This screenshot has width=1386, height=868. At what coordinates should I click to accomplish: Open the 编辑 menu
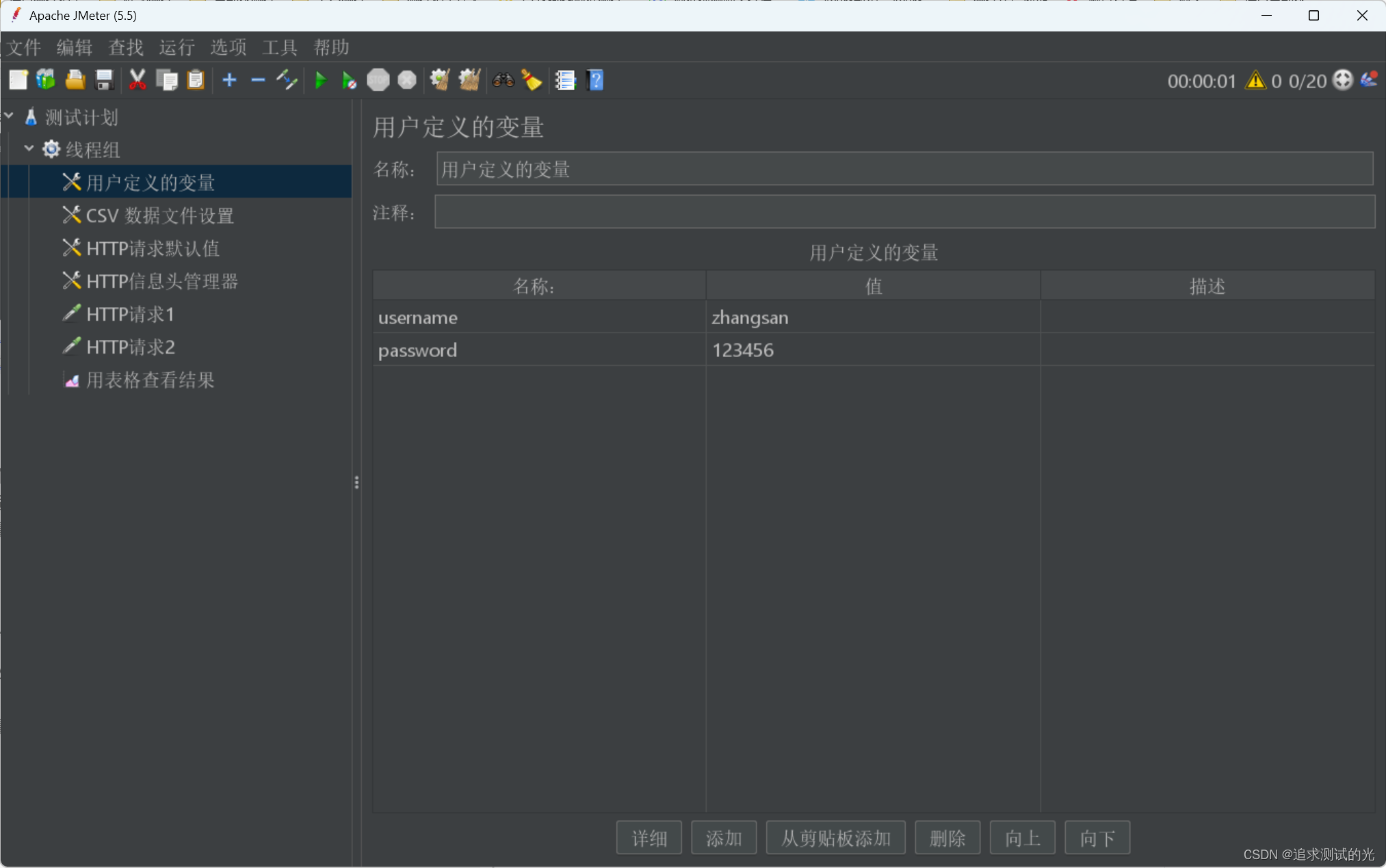point(75,47)
